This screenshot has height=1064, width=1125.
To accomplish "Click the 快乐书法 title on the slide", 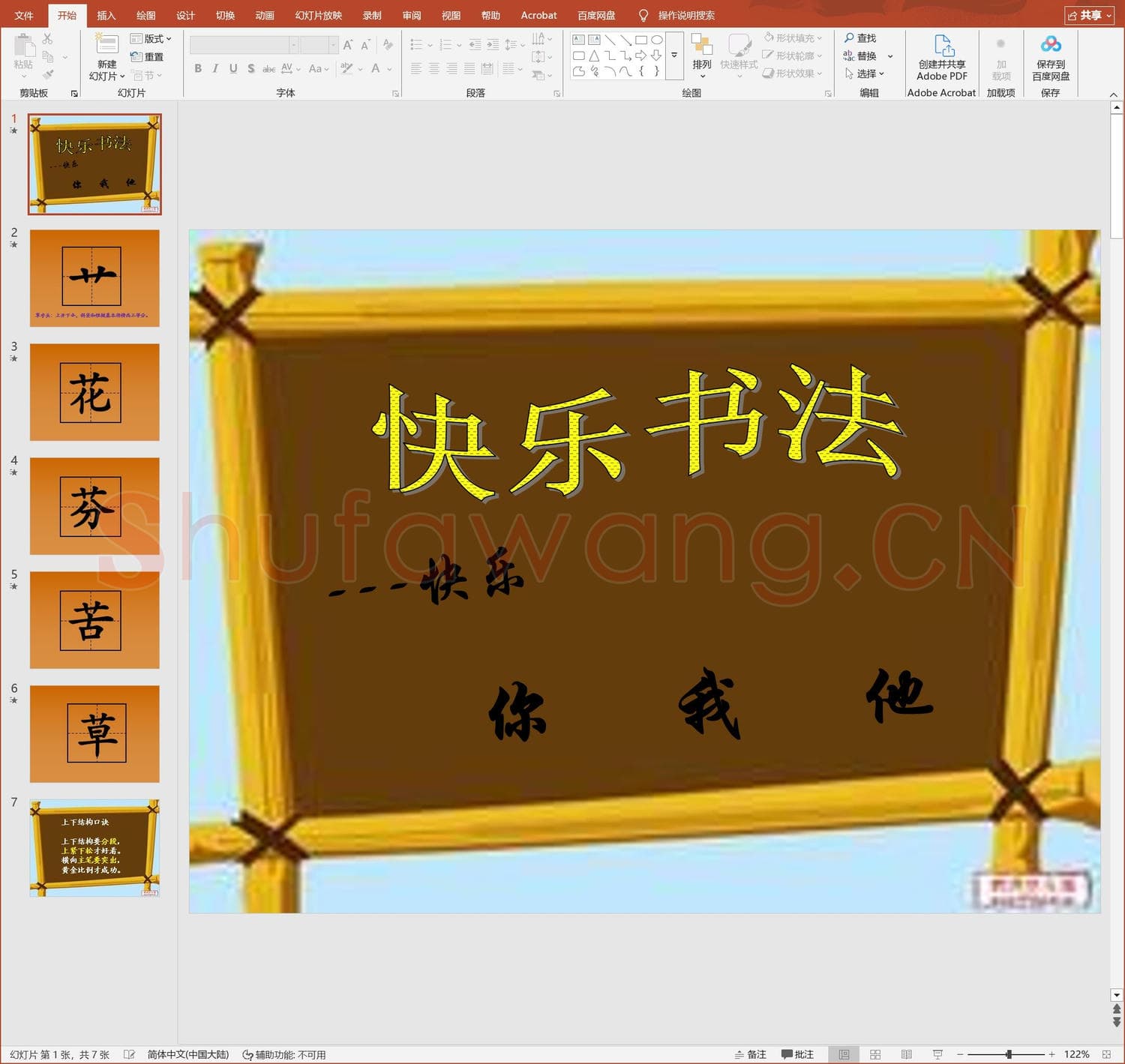I will 639,433.
